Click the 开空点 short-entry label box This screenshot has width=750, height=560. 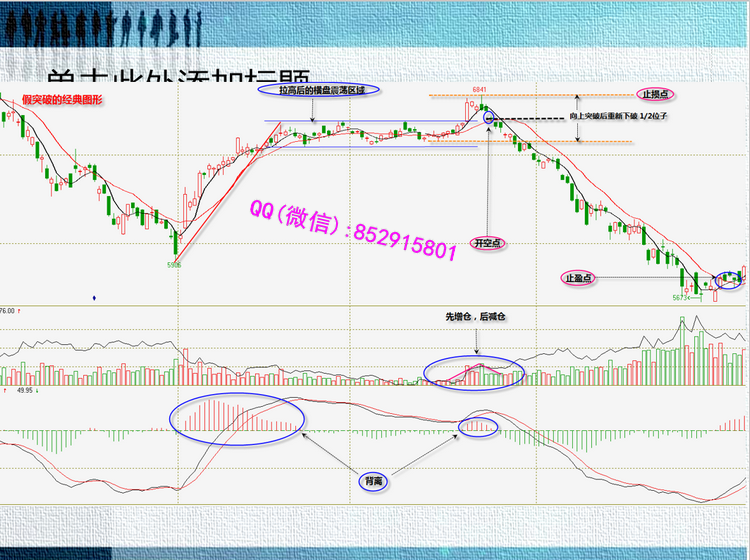point(487,242)
